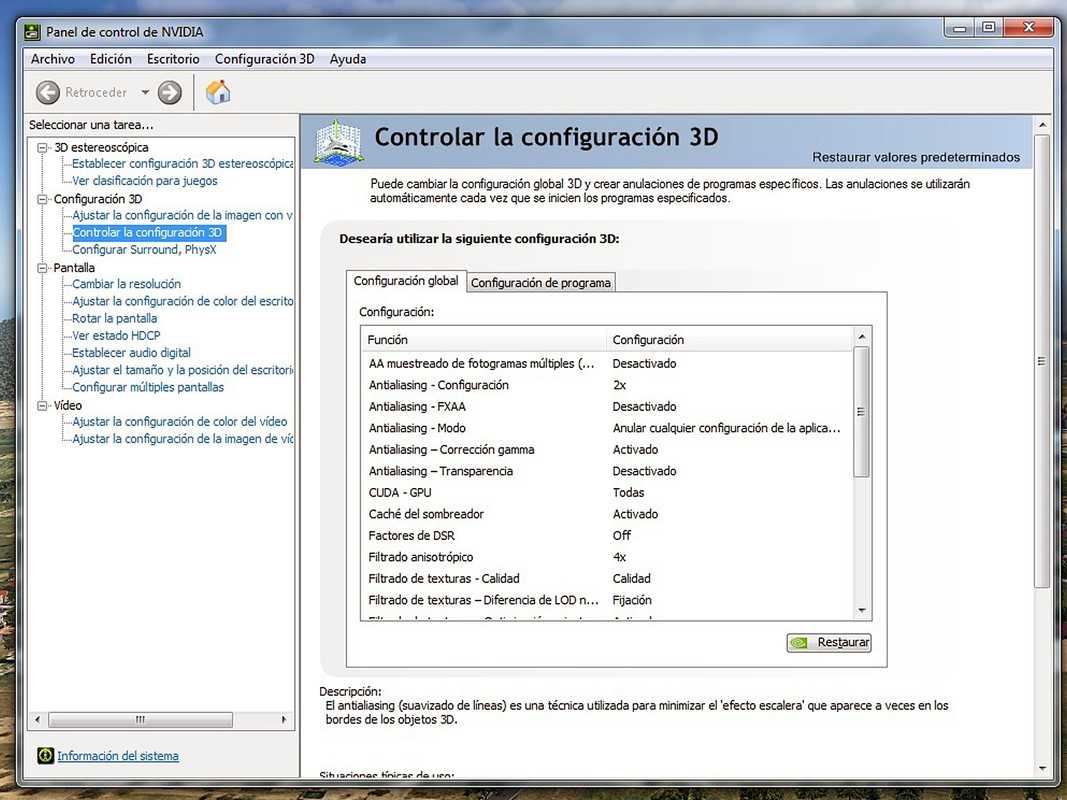Click task tree horizontal scroll right arrow
This screenshot has width=1067, height=800.
pos(284,719)
